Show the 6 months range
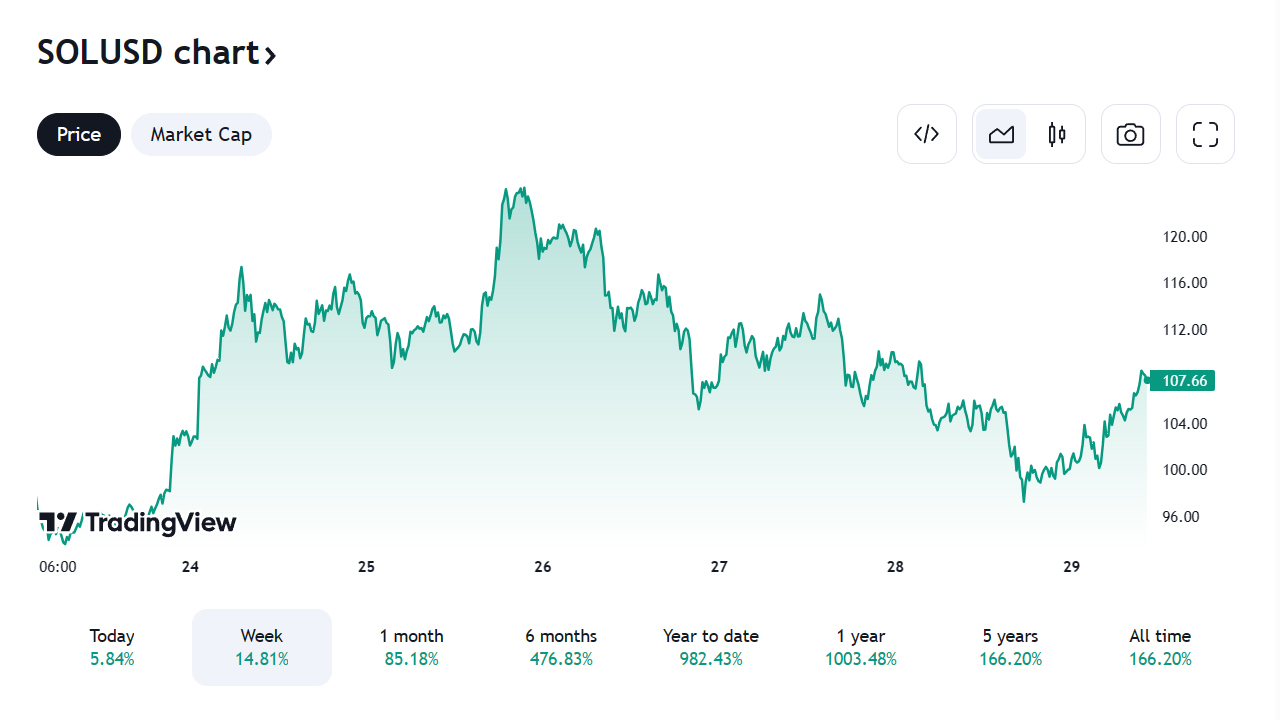 click(561, 647)
